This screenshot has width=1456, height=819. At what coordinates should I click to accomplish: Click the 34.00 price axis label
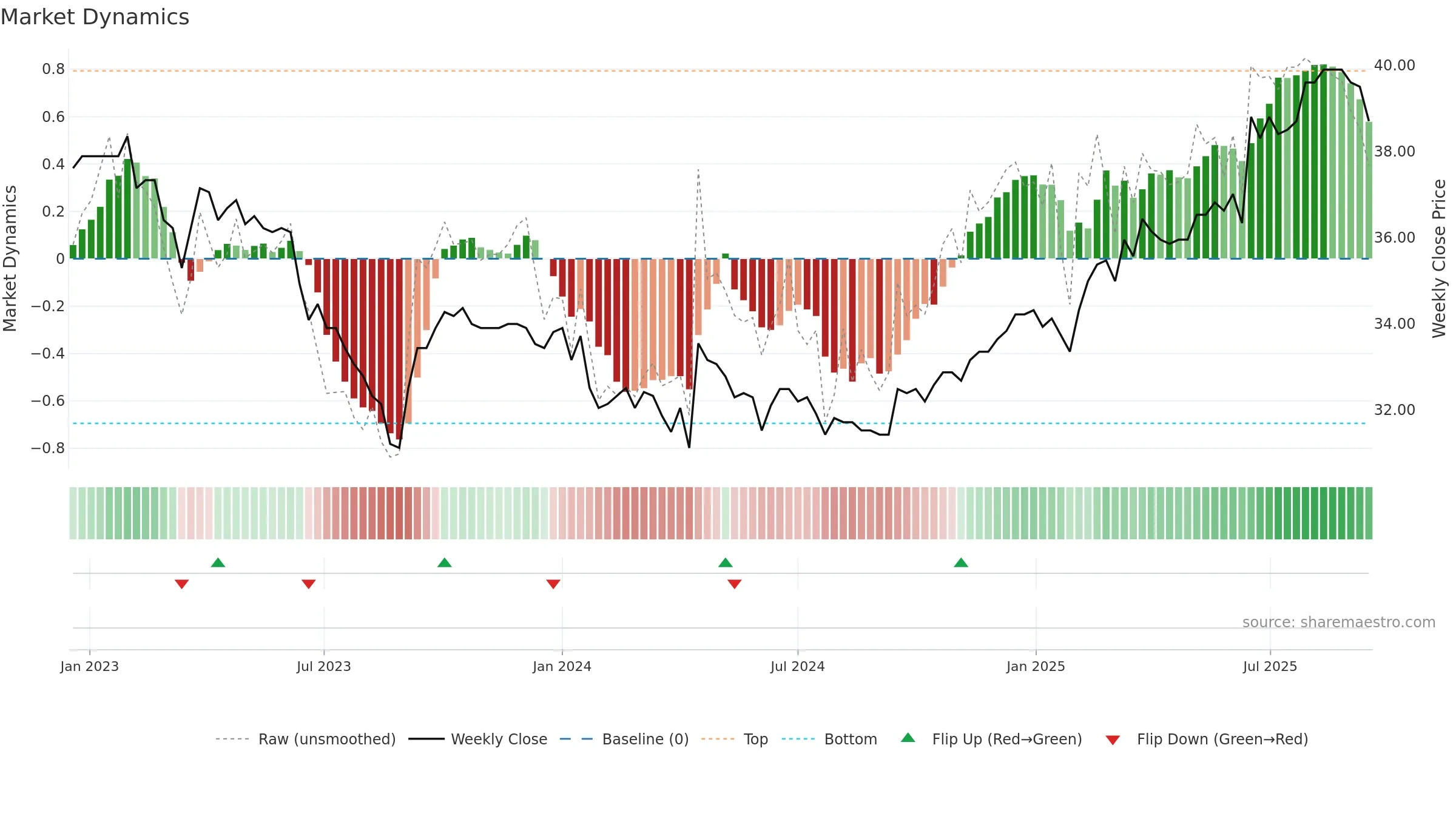point(1395,323)
